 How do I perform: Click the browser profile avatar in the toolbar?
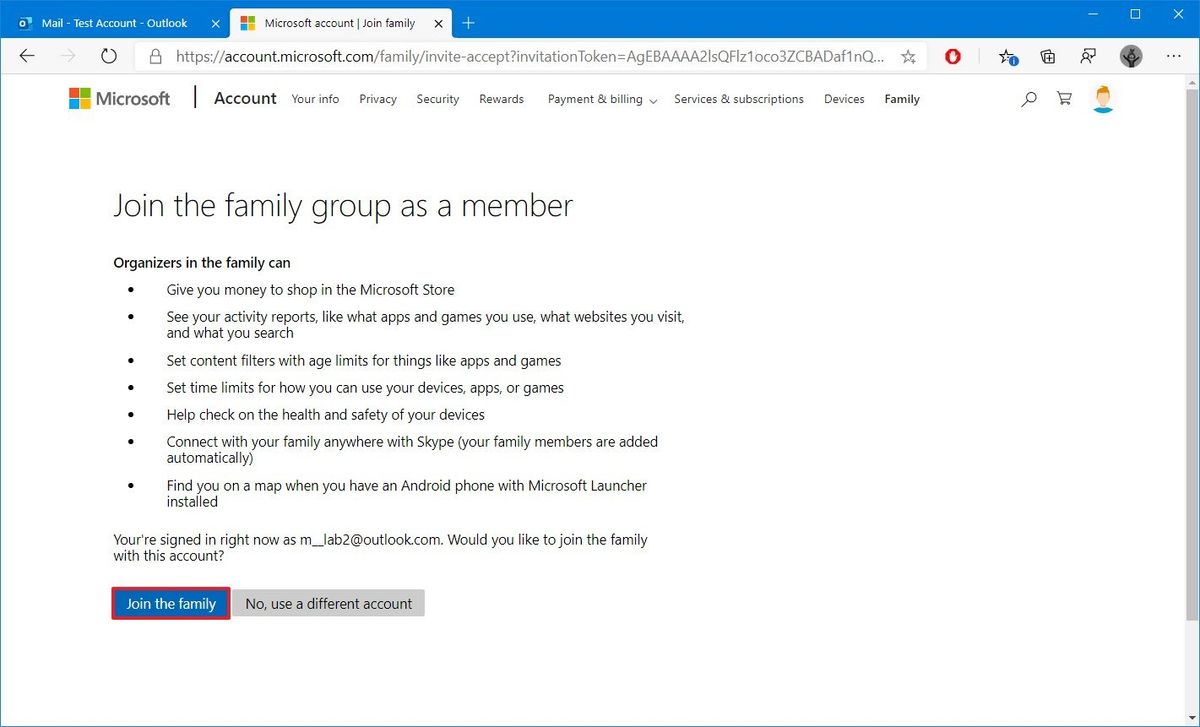tap(1131, 57)
